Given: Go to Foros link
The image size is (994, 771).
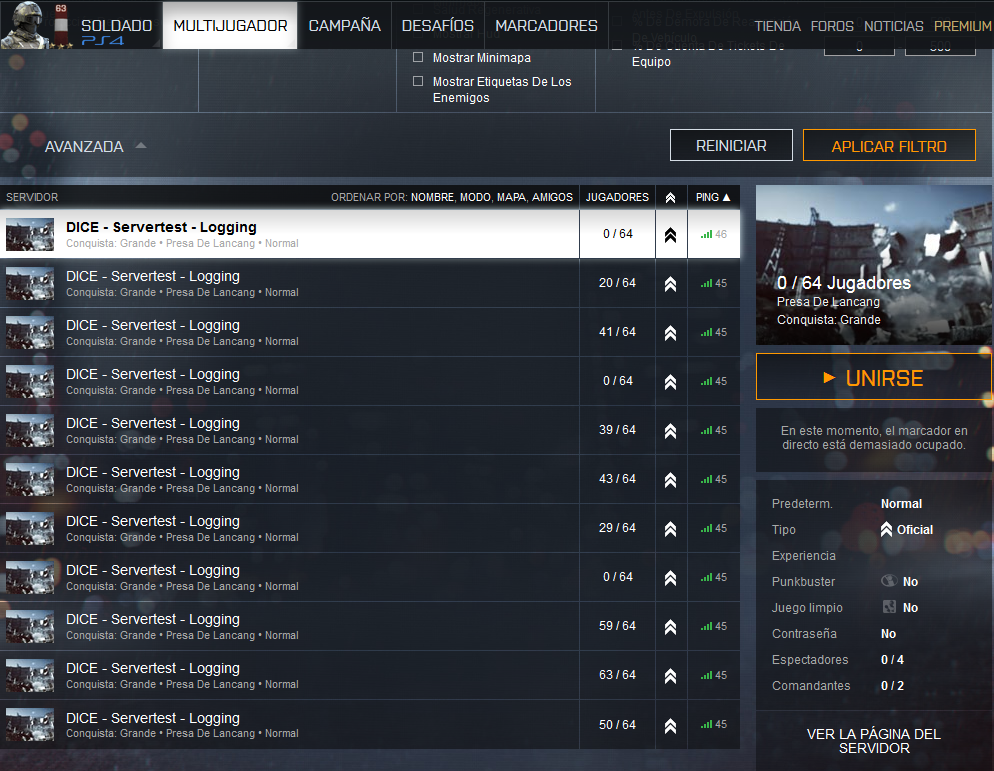Looking at the screenshot, I should click(832, 26).
